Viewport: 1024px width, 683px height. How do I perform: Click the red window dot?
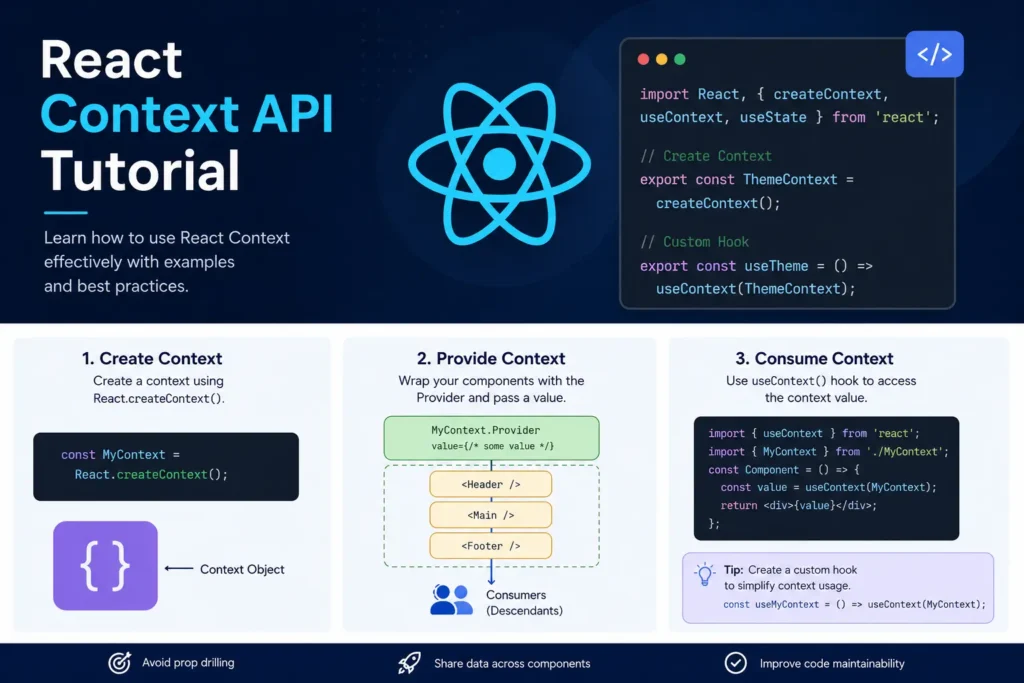tap(643, 59)
